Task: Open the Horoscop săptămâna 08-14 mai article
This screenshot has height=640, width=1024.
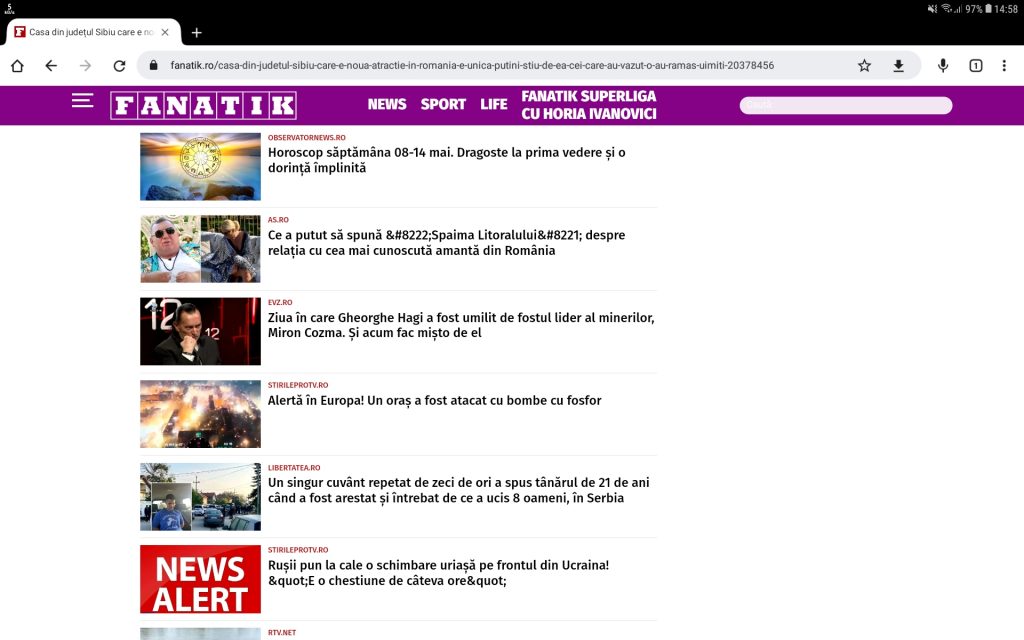Action: pos(446,160)
